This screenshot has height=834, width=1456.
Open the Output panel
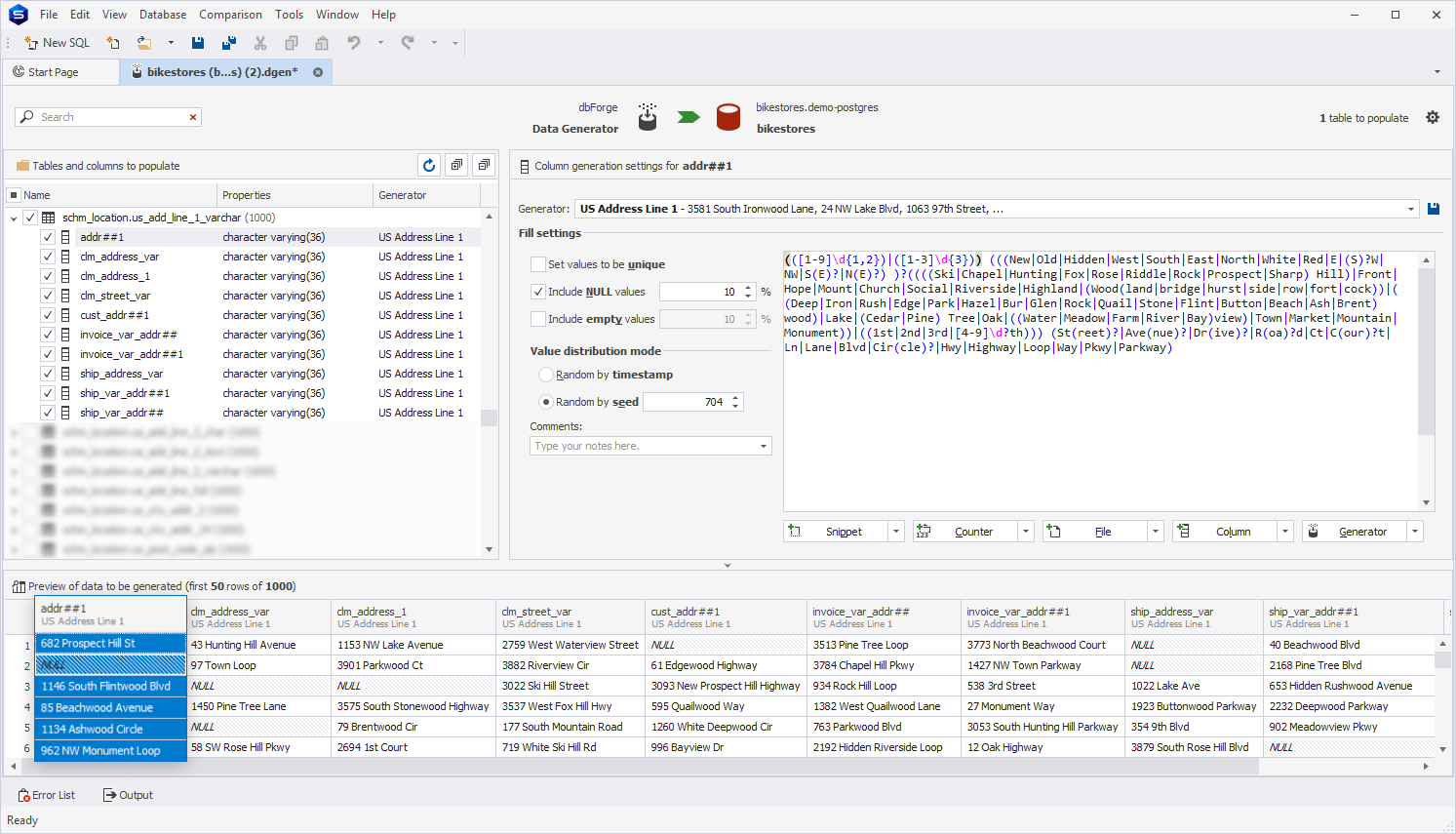coord(128,795)
